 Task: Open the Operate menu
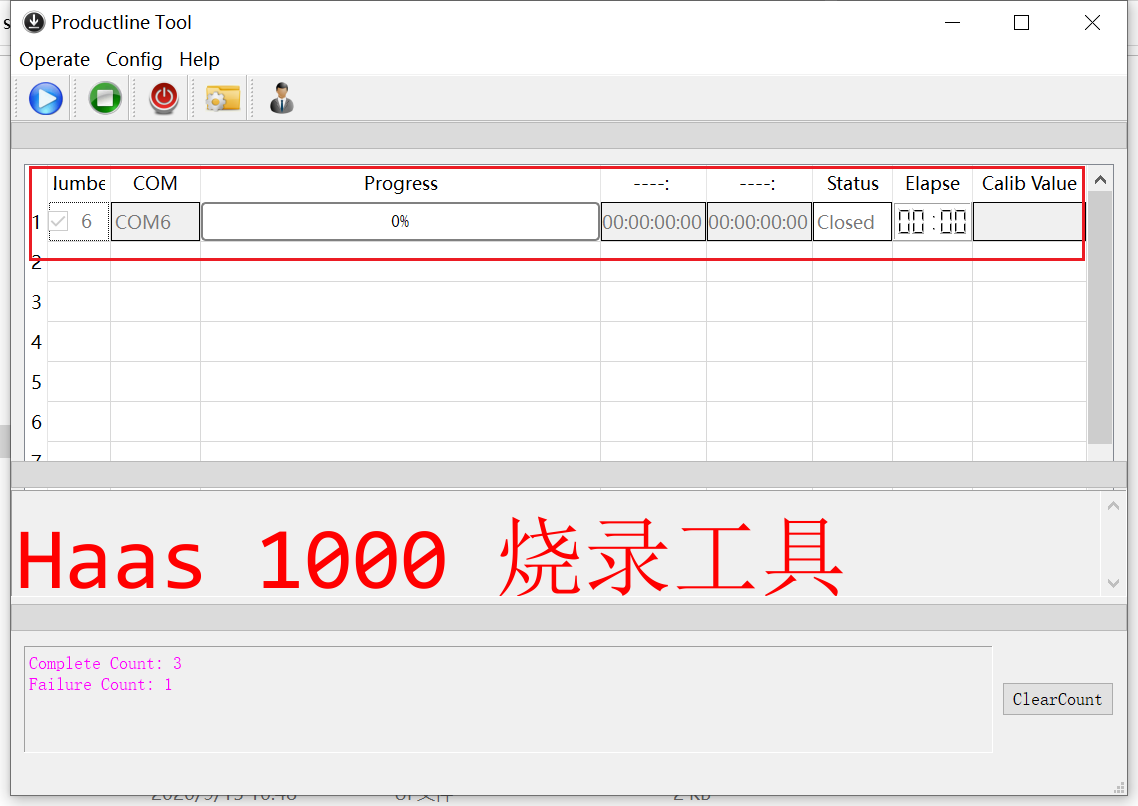coord(54,59)
